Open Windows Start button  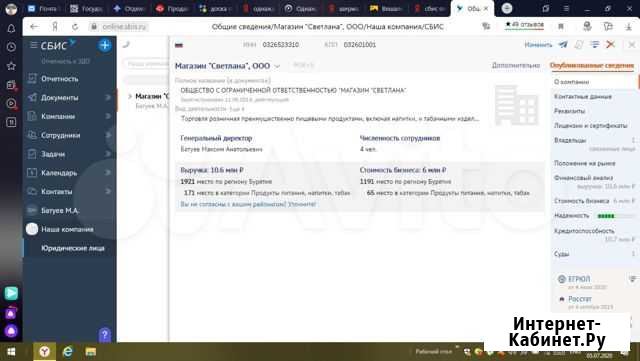[11, 352]
